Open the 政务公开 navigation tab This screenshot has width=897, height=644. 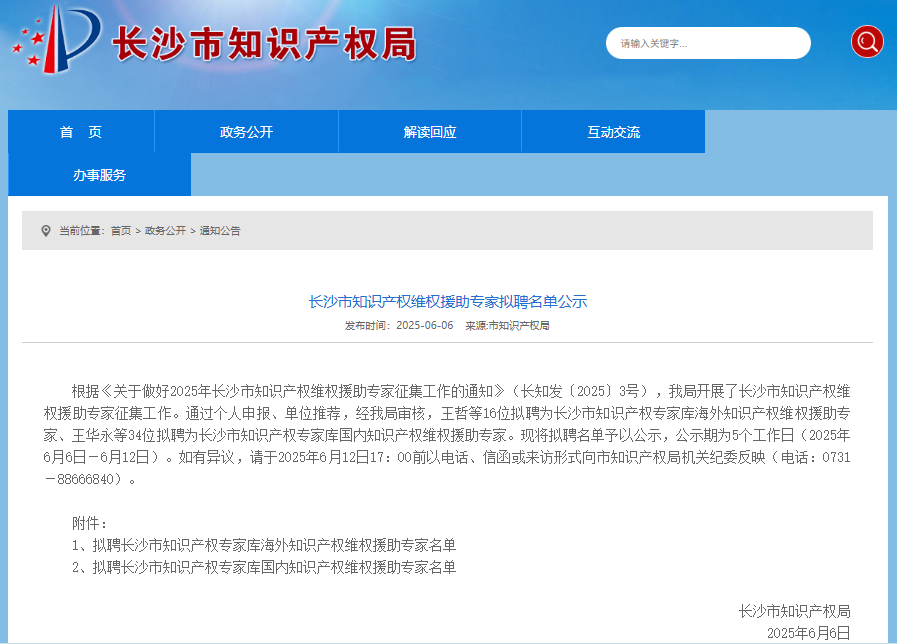246,132
